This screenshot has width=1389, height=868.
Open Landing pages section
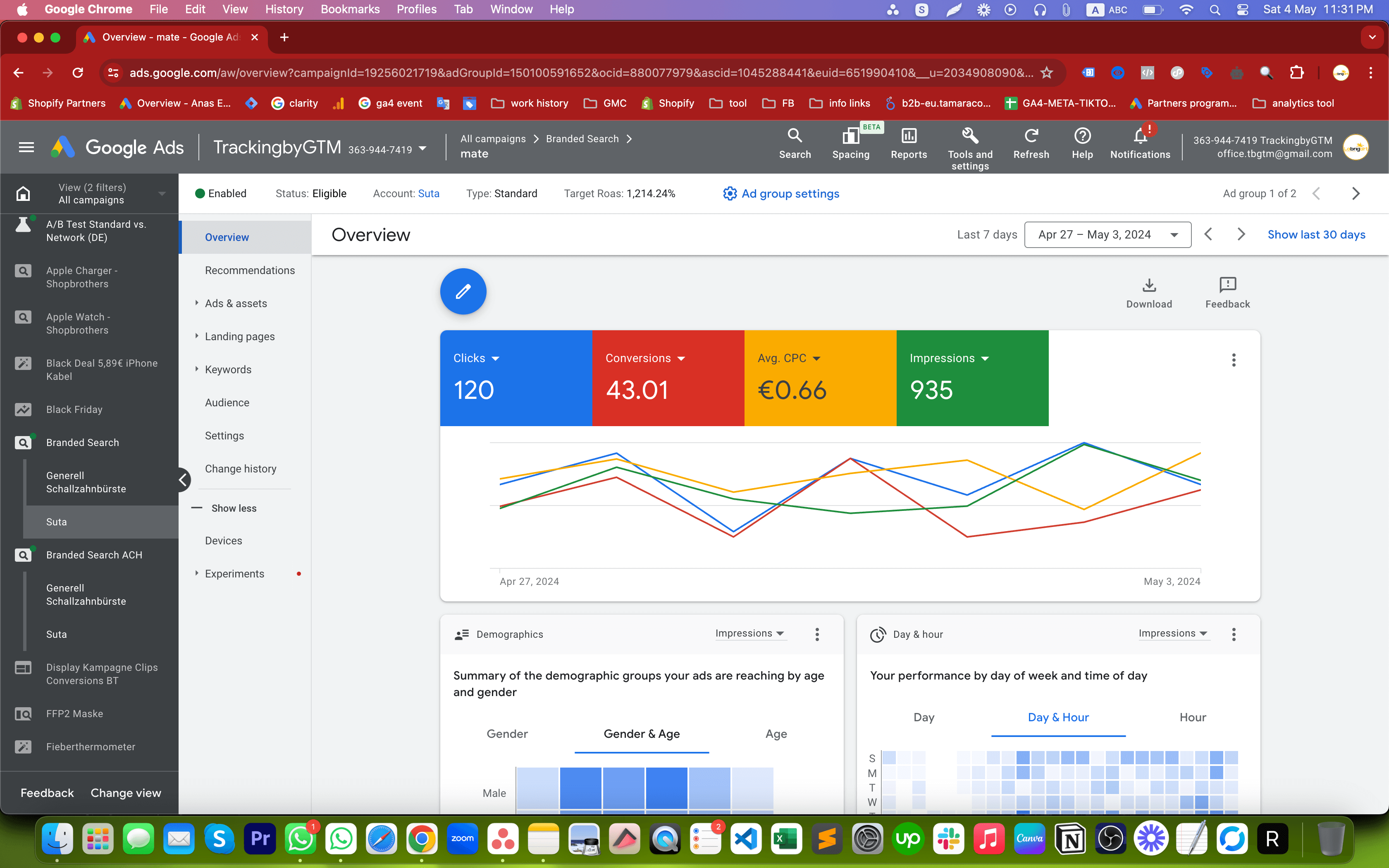click(240, 336)
